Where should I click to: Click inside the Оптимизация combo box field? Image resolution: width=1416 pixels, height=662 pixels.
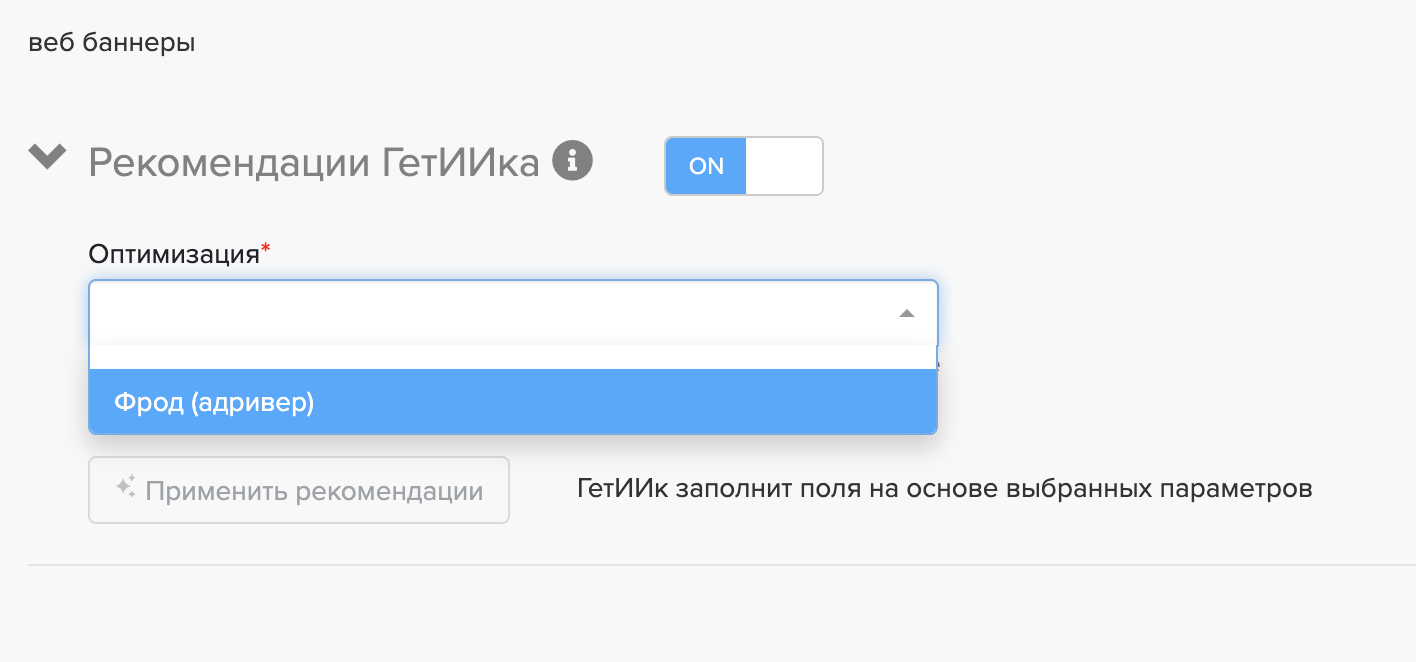click(x=490, y=314)
